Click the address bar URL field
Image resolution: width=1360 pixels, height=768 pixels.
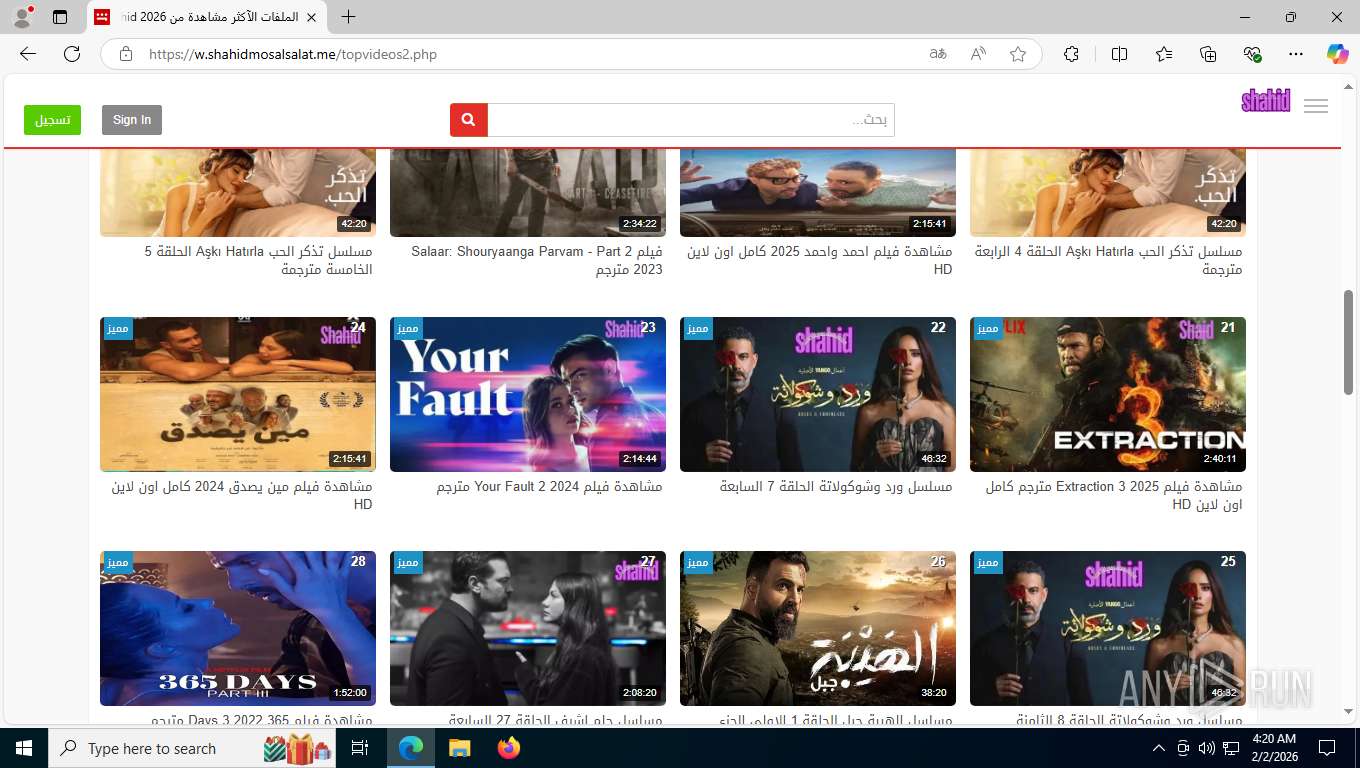(x=530, y=54)
